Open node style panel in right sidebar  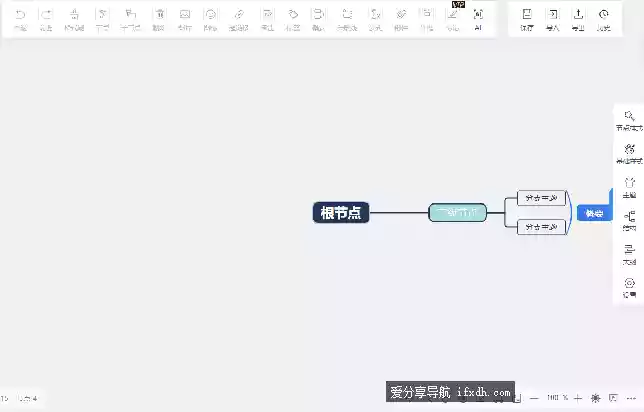click(x=629, y=121)
